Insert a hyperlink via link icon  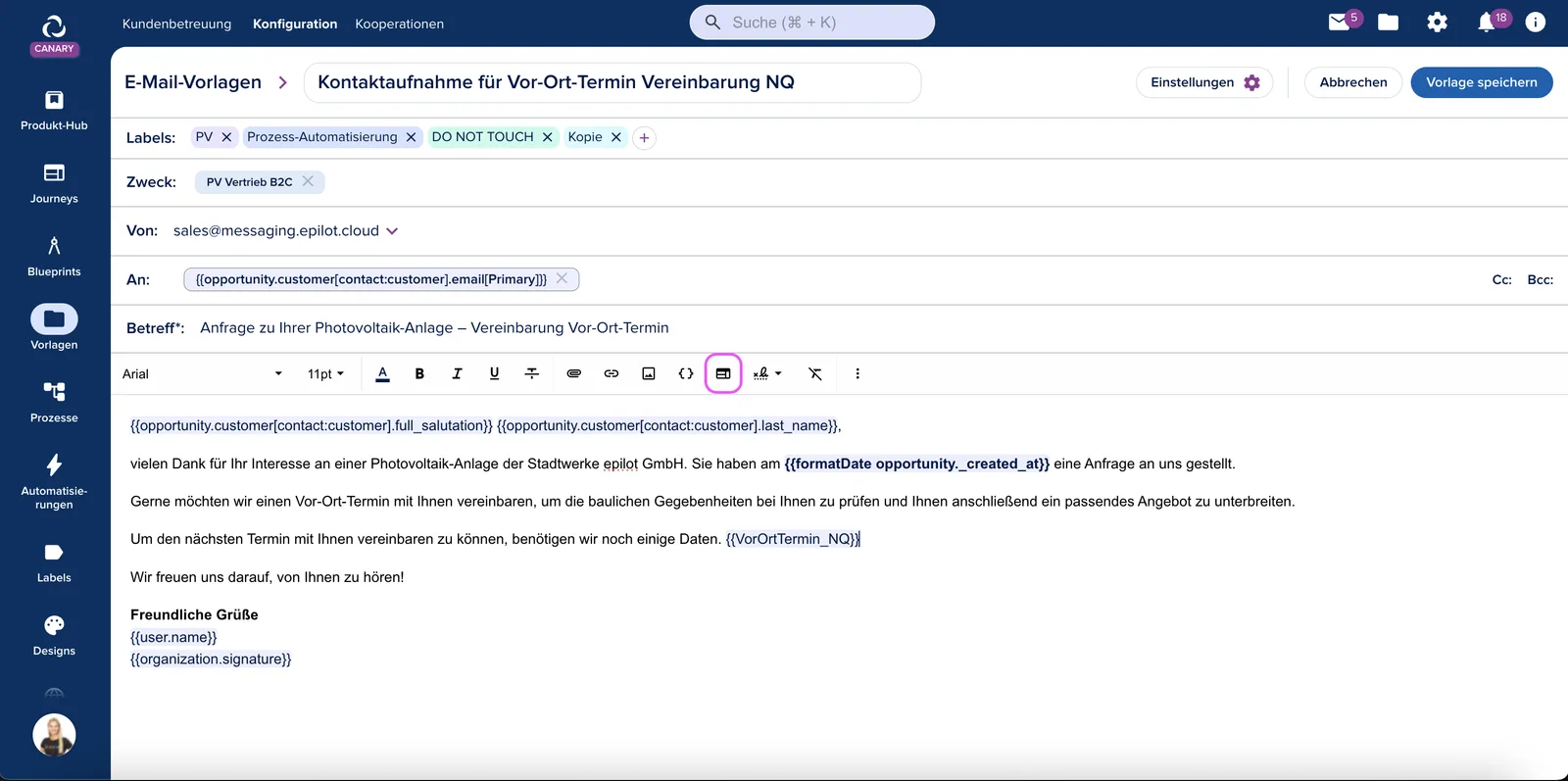(612, 373)
